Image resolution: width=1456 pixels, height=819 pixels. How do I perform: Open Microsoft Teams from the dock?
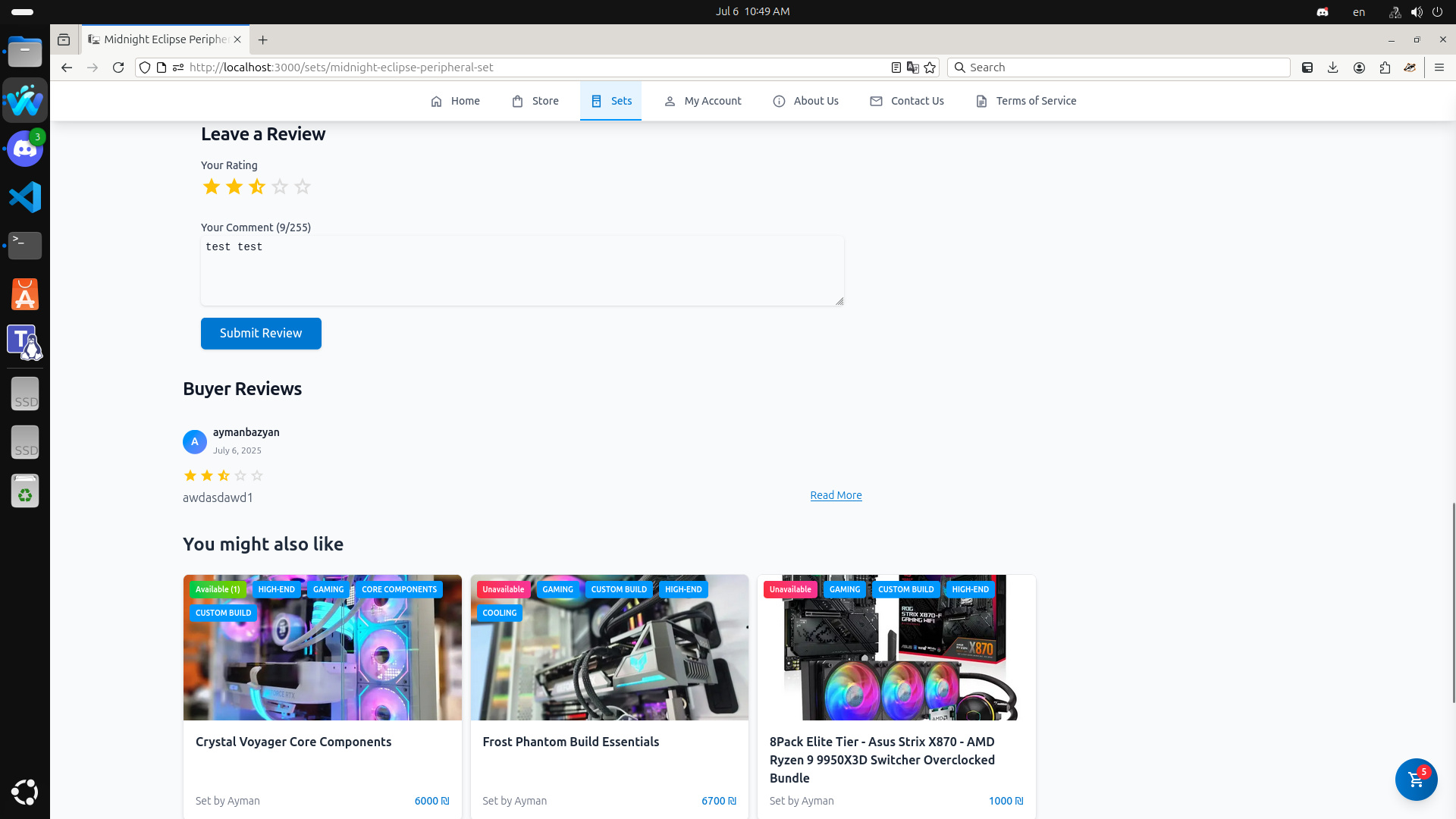coord(25,343)
